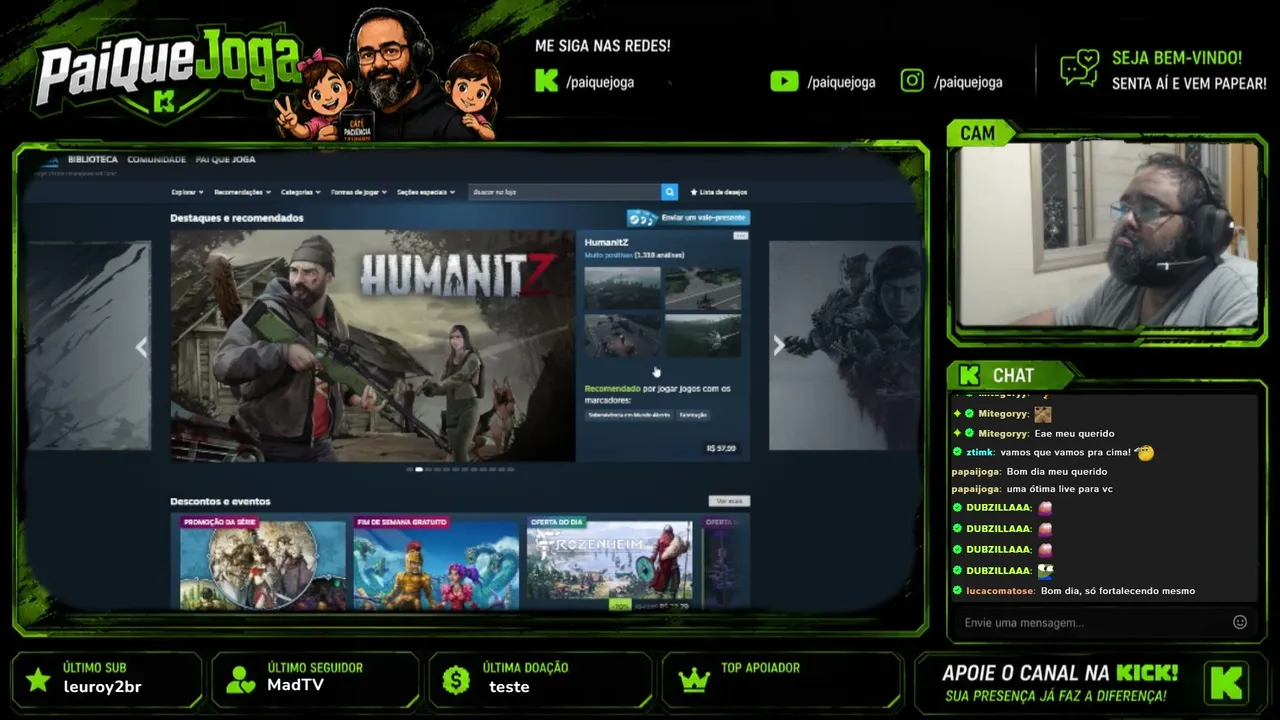Expand the Seções especiais dropdown
Screen dimensions: 1280x720
pos(425,192)
